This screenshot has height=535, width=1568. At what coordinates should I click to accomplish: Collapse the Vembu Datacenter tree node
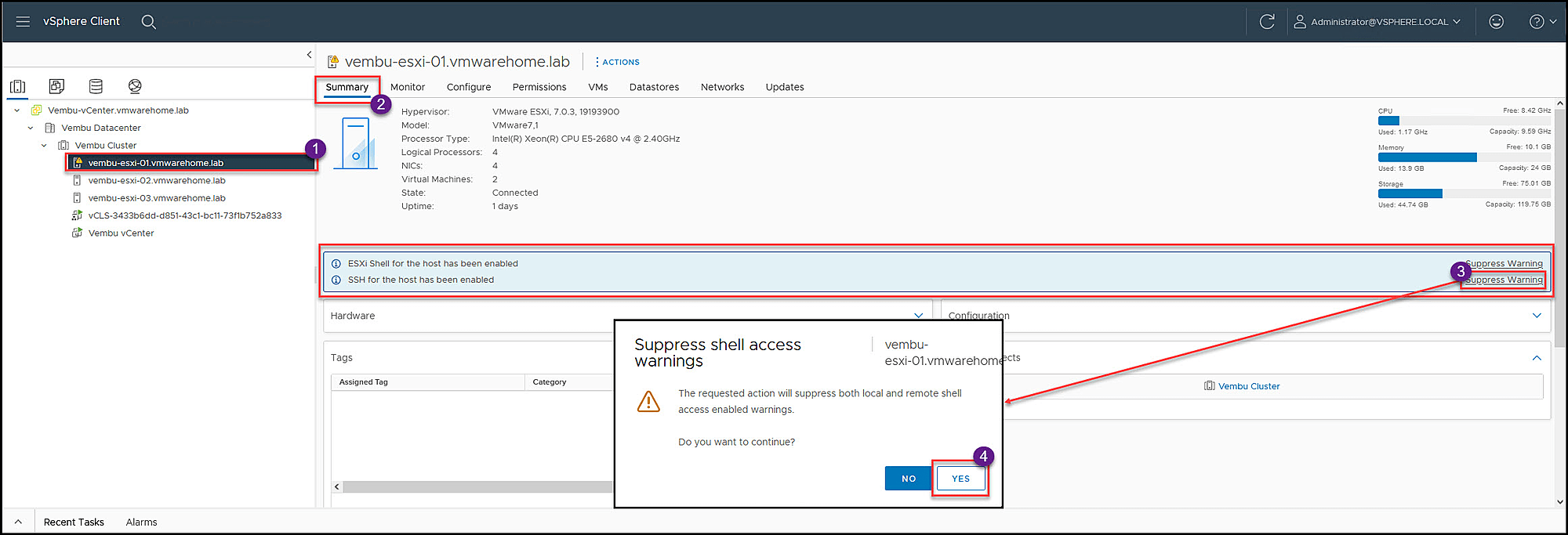(31, 128)
